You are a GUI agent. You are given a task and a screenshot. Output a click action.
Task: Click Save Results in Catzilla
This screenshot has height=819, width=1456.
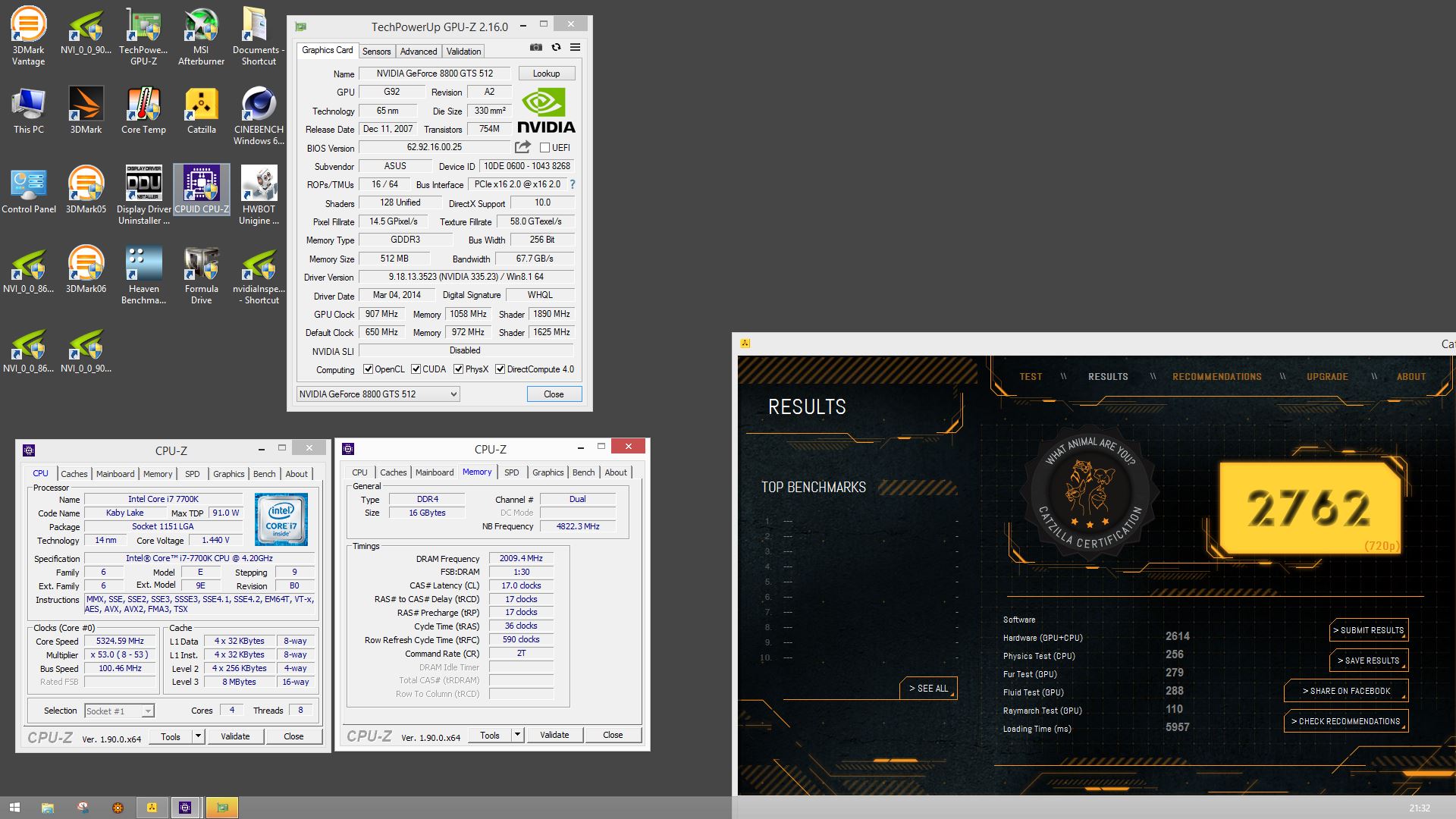(x=1369, y=661)
